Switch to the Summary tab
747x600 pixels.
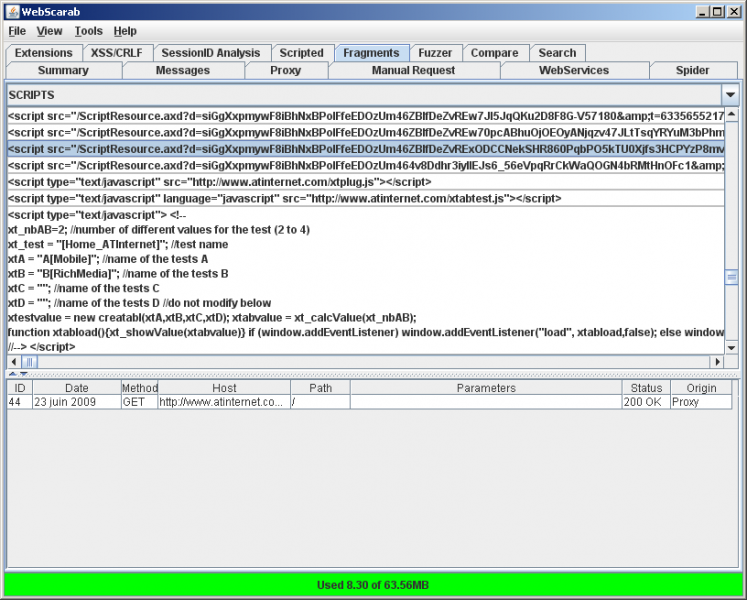(63, 71)
